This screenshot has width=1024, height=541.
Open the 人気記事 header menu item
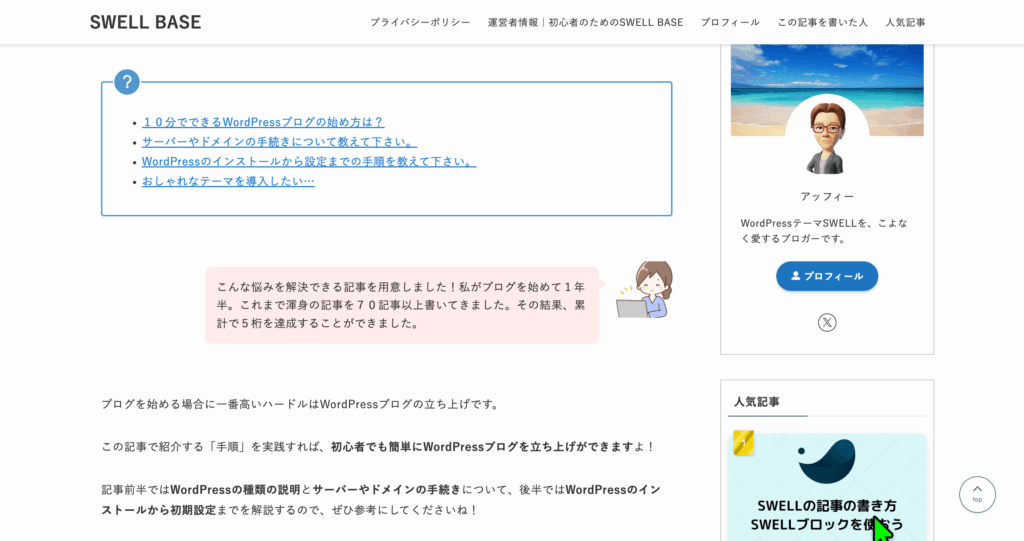[905, 22]
